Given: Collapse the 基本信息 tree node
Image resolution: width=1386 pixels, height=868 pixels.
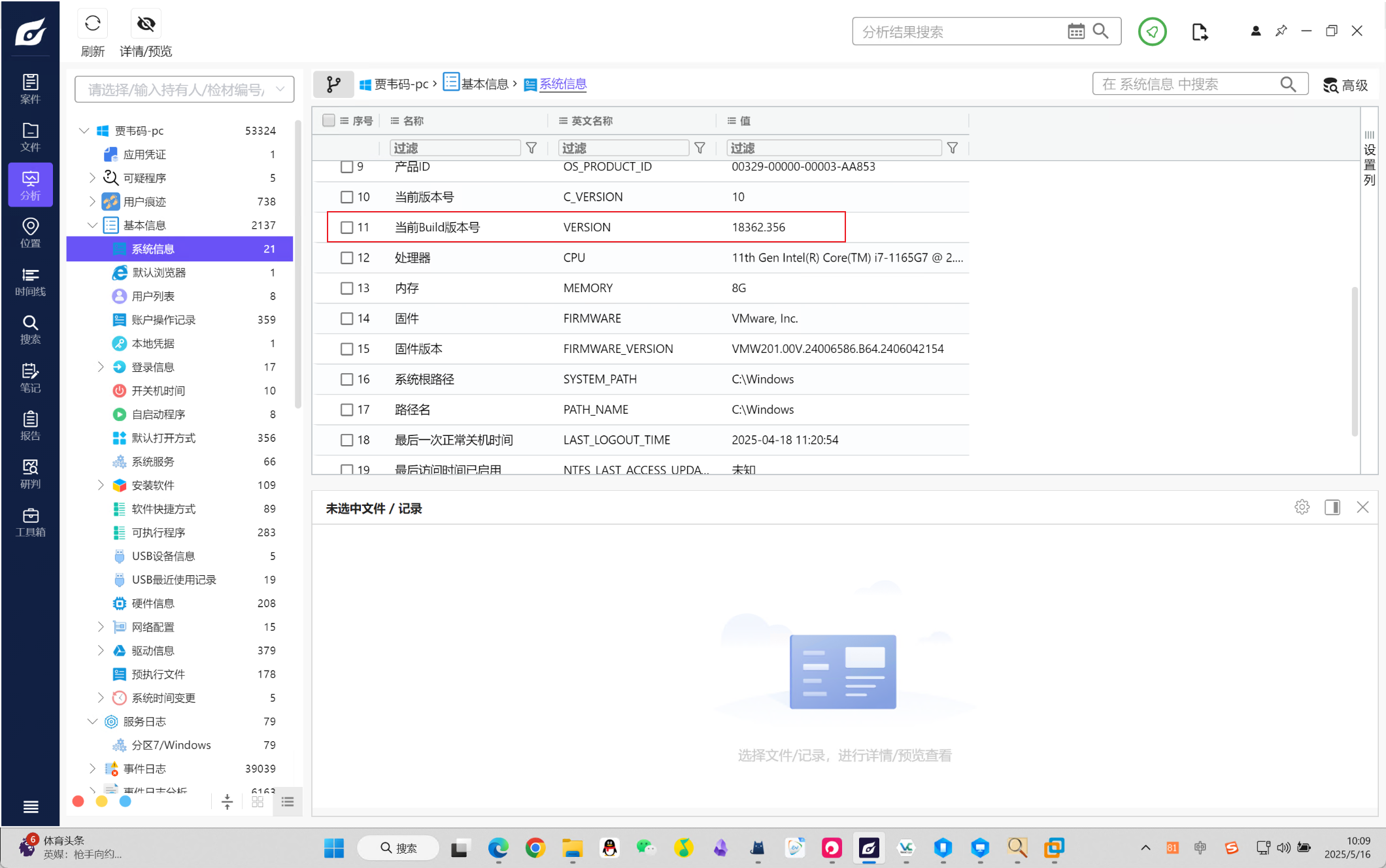Looking at the screenshot, I should coord(92,225).
